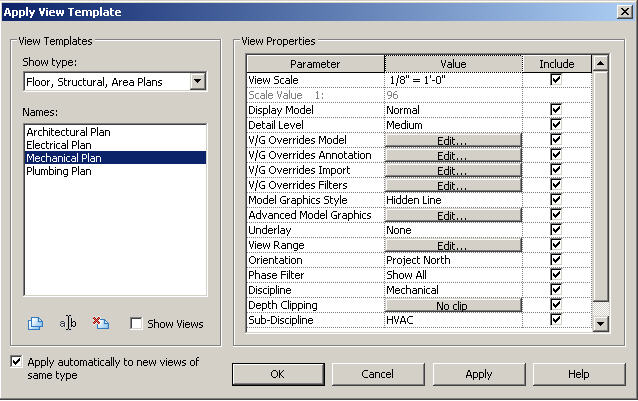This screenshot has width=638, height=401.
Task: Click the Parameter column header
Action: pyautogui.click(x=315, y=64)
